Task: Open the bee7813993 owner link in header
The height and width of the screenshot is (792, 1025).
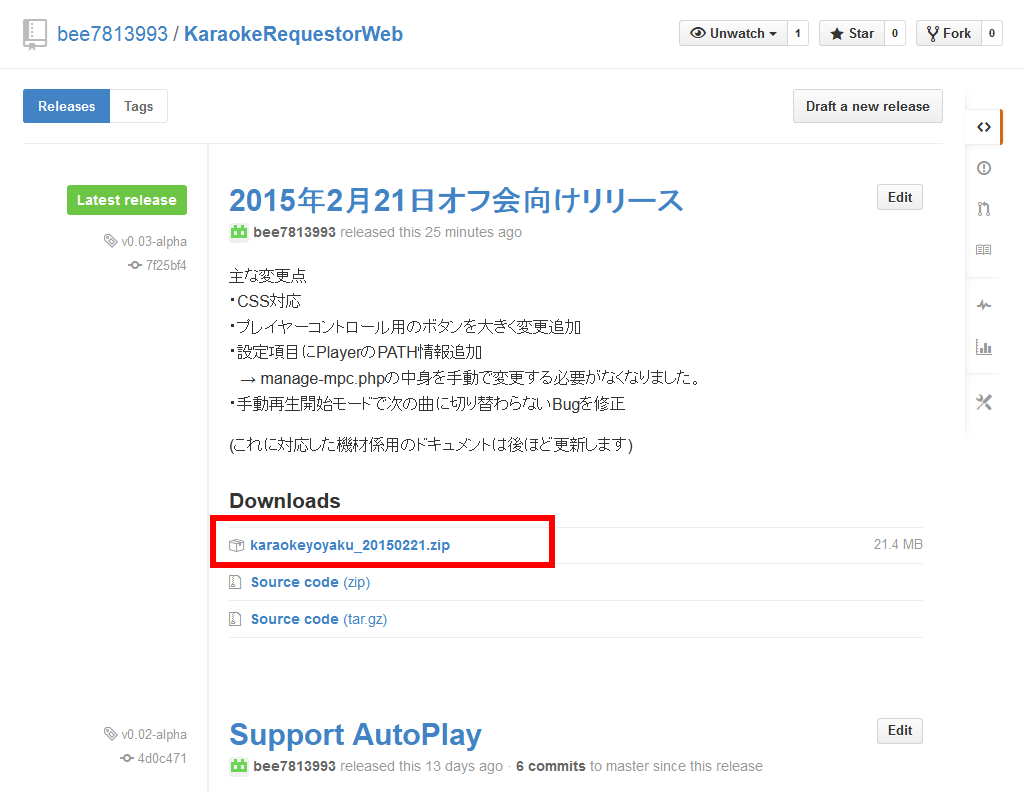Action: (112, 34)
